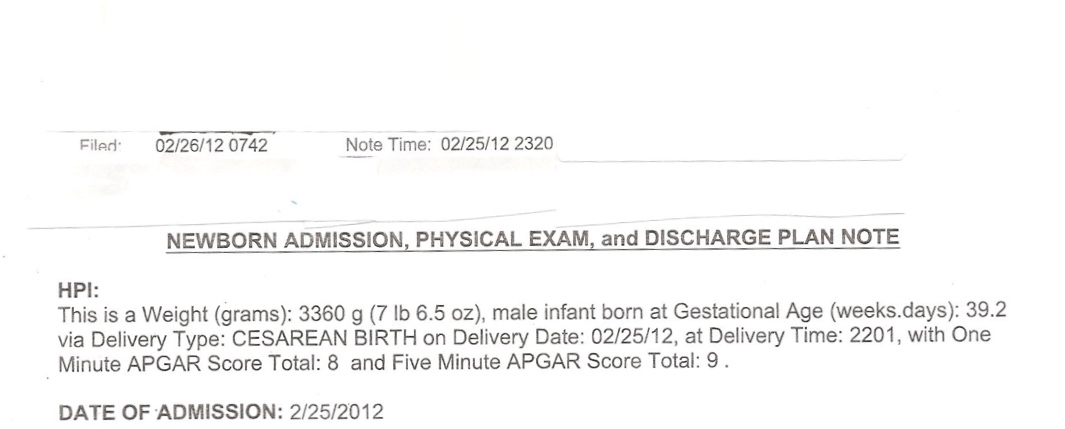Click the Filed date 02/26/12 0742
1065x429 pixels.
(211, 145)
